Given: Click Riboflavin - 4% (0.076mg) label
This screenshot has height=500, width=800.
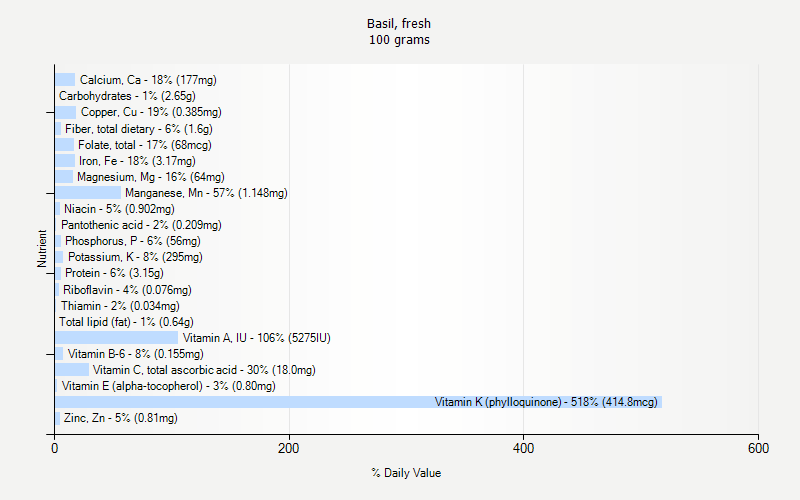Looking at the screenshot, I should point(127,290).
